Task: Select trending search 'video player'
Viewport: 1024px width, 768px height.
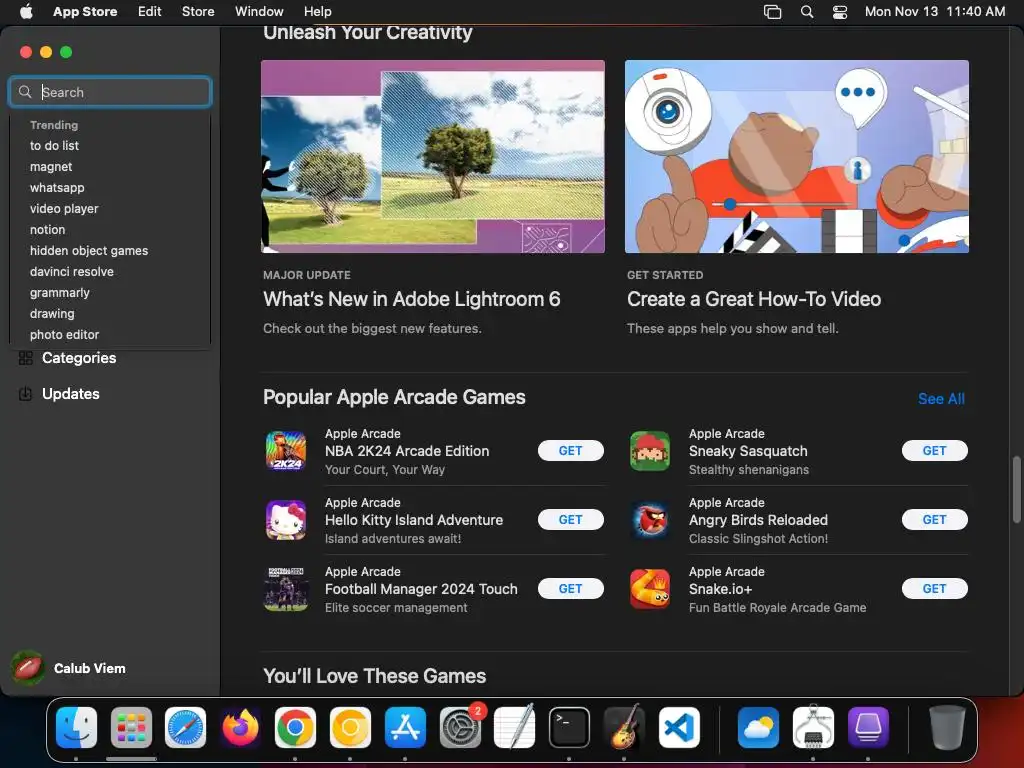Action: (x=64, y=208)
